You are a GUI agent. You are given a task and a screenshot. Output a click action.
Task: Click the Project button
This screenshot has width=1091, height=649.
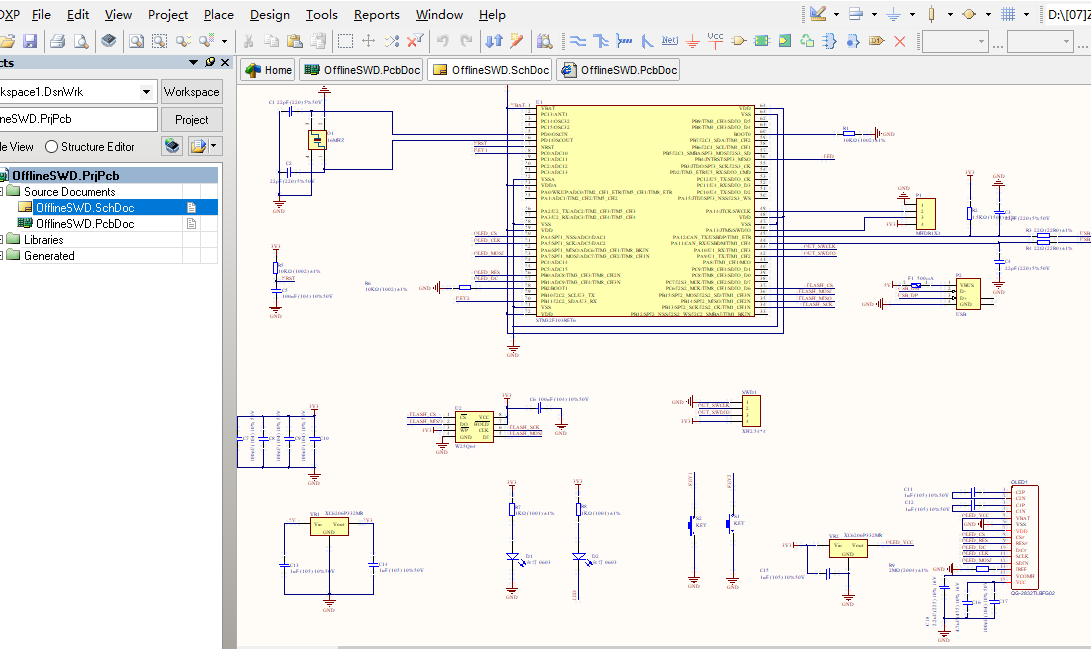coord(191,120)
